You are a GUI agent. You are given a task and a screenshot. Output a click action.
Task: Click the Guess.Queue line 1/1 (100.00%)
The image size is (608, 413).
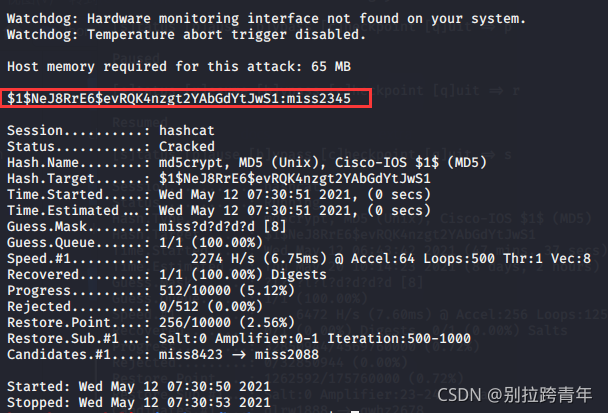[x=135, y=242]
